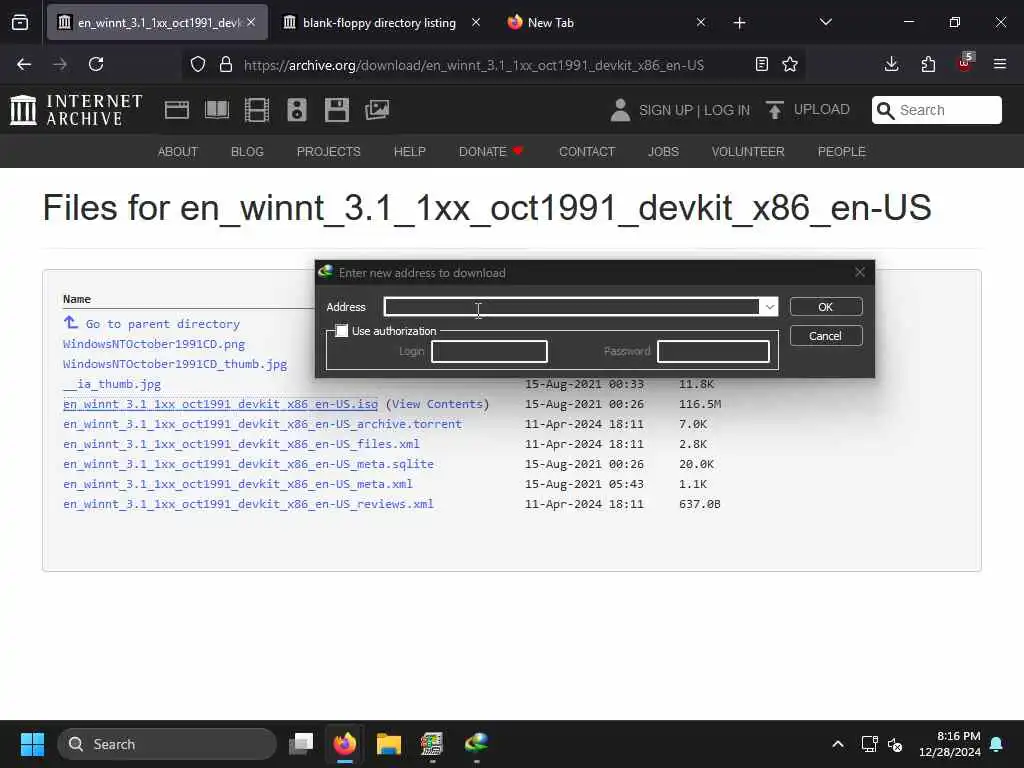Bookmark this page with the star
1024x768 pixels.
click(x=790, y=64)
